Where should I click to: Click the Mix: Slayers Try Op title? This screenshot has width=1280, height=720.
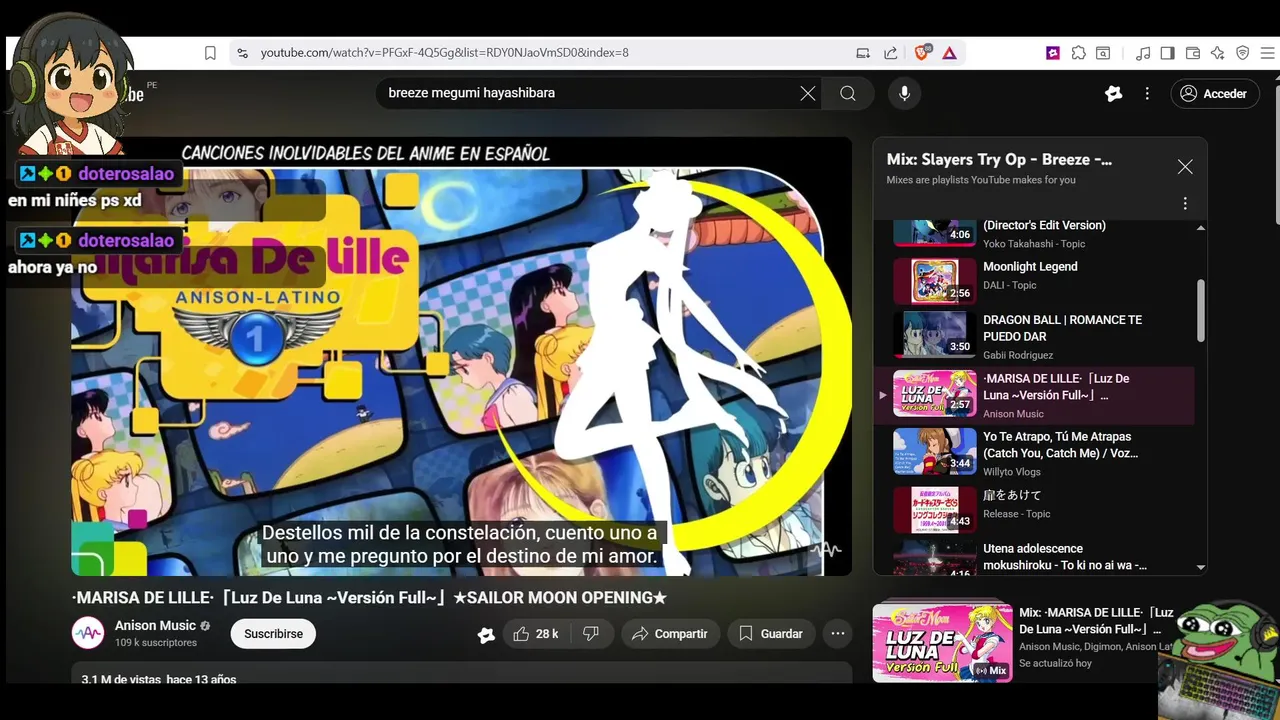[999, 160]
